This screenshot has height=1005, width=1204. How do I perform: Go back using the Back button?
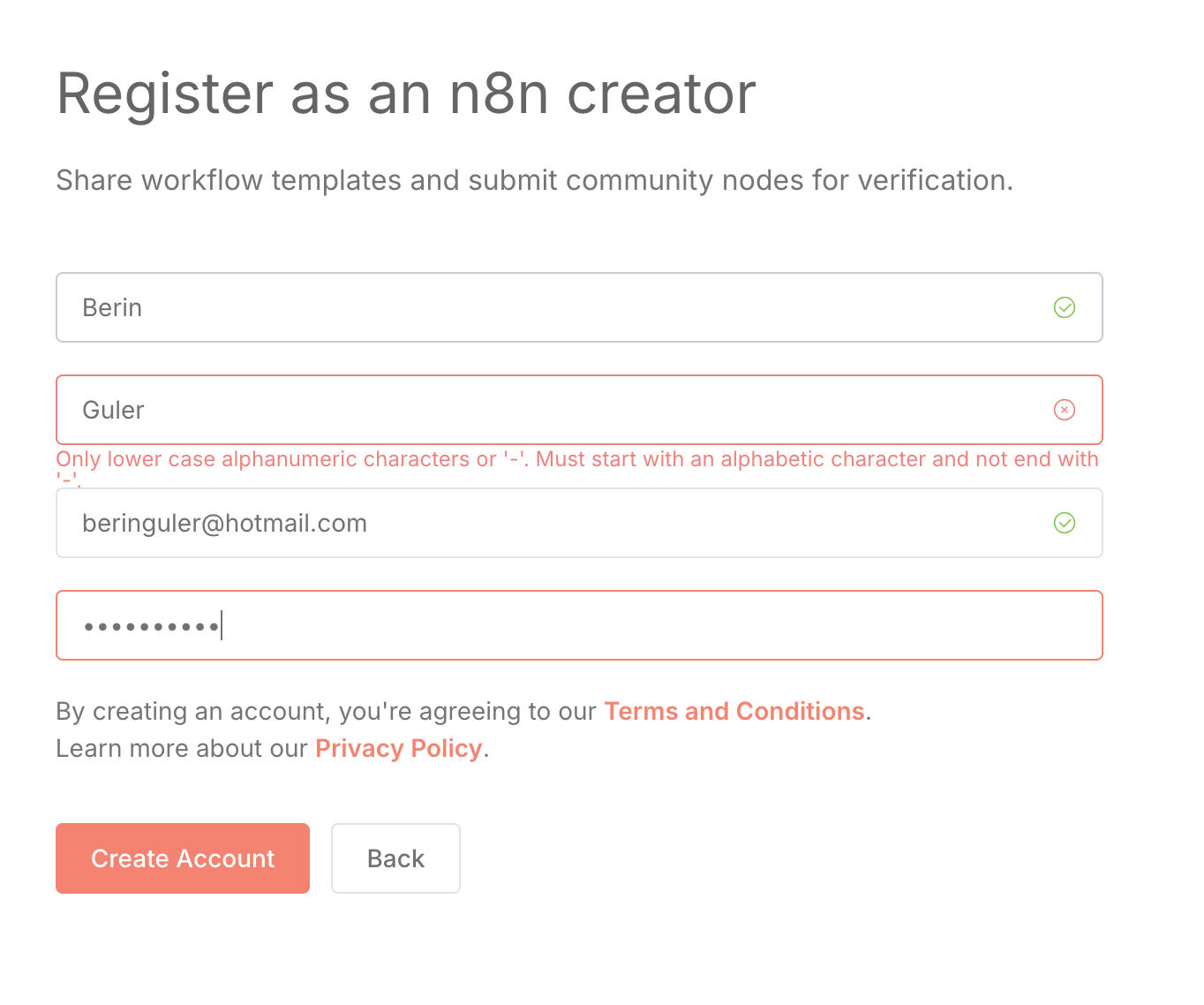point(395,858)
